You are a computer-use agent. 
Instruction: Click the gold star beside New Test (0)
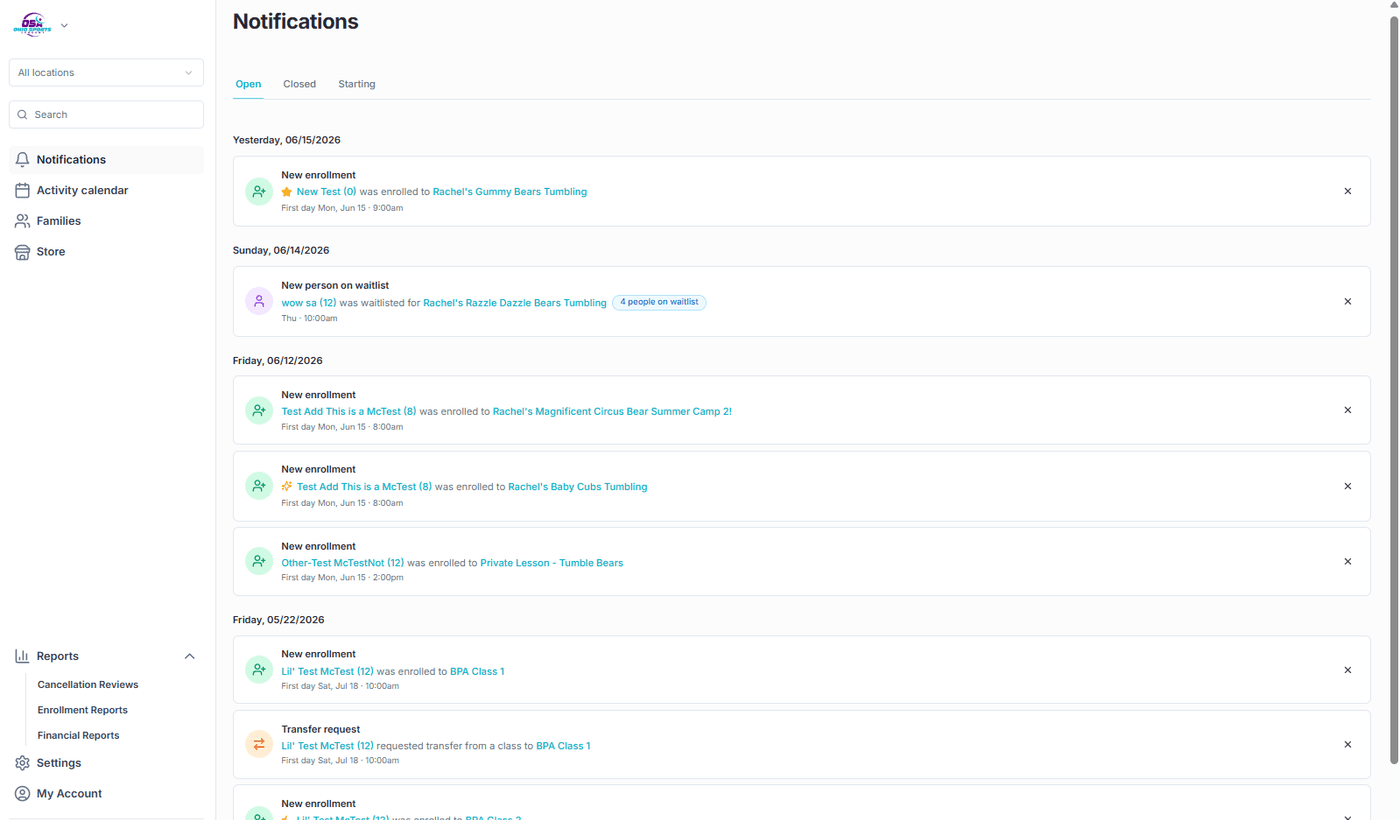287,192
